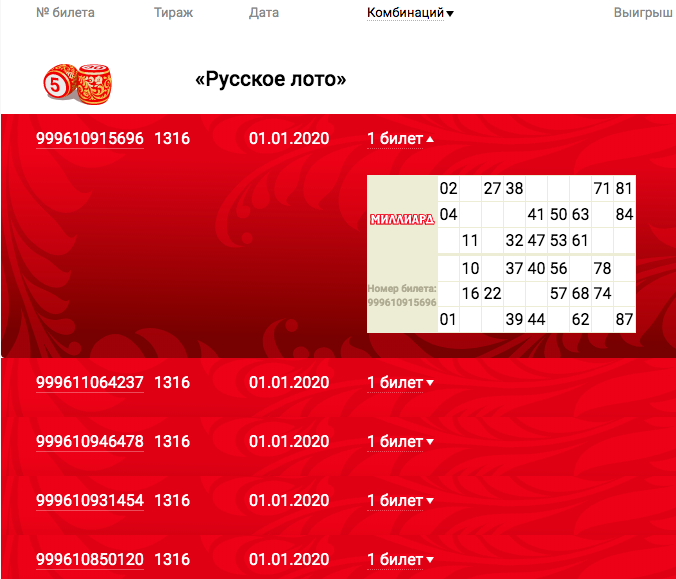Click date 01.01.2020 in row 999610915696
This screenshot has width=676, height=579.
(x=289, y=139)
